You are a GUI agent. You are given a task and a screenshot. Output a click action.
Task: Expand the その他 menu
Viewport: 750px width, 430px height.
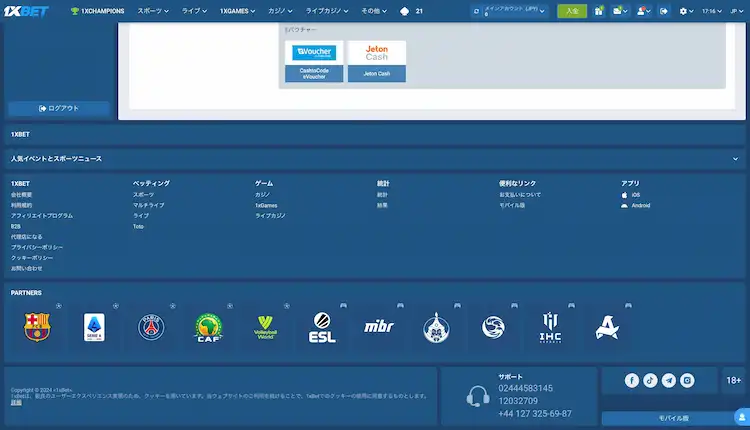click(x=374, y=11)
